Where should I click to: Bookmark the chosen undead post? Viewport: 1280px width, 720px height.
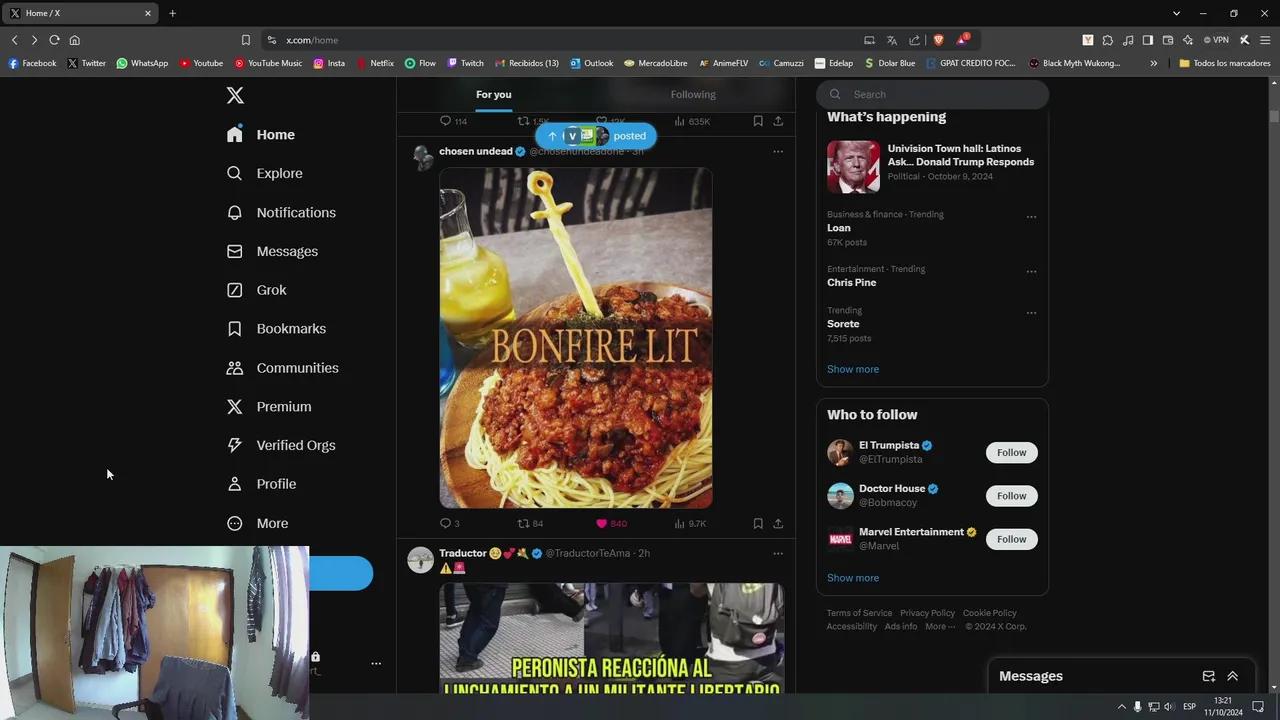click(758, 523)
